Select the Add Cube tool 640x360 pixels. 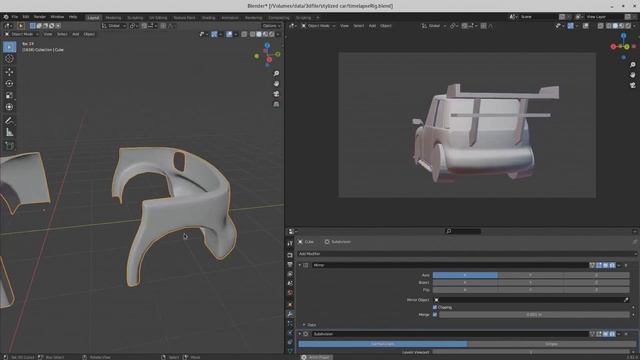(9, 145)
